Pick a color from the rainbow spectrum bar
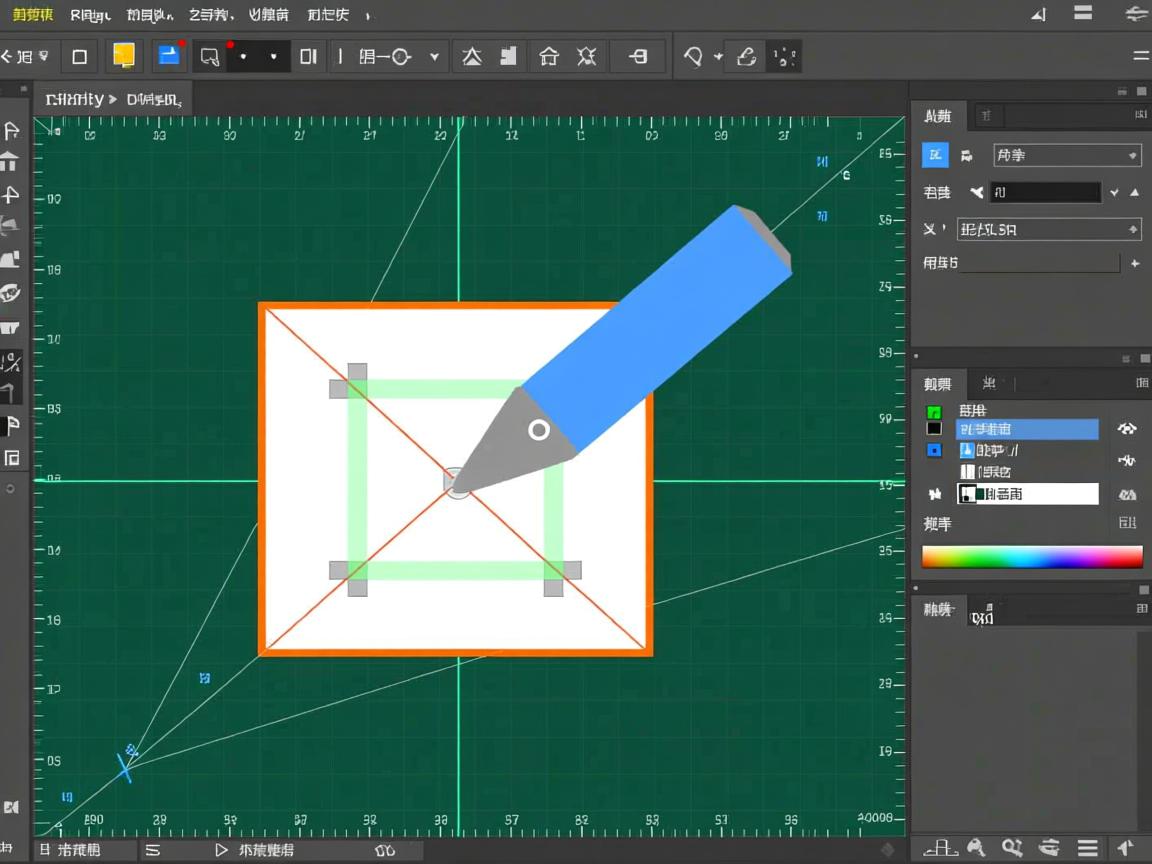This screenshot has width=1152, height=864. (1031, 557)
